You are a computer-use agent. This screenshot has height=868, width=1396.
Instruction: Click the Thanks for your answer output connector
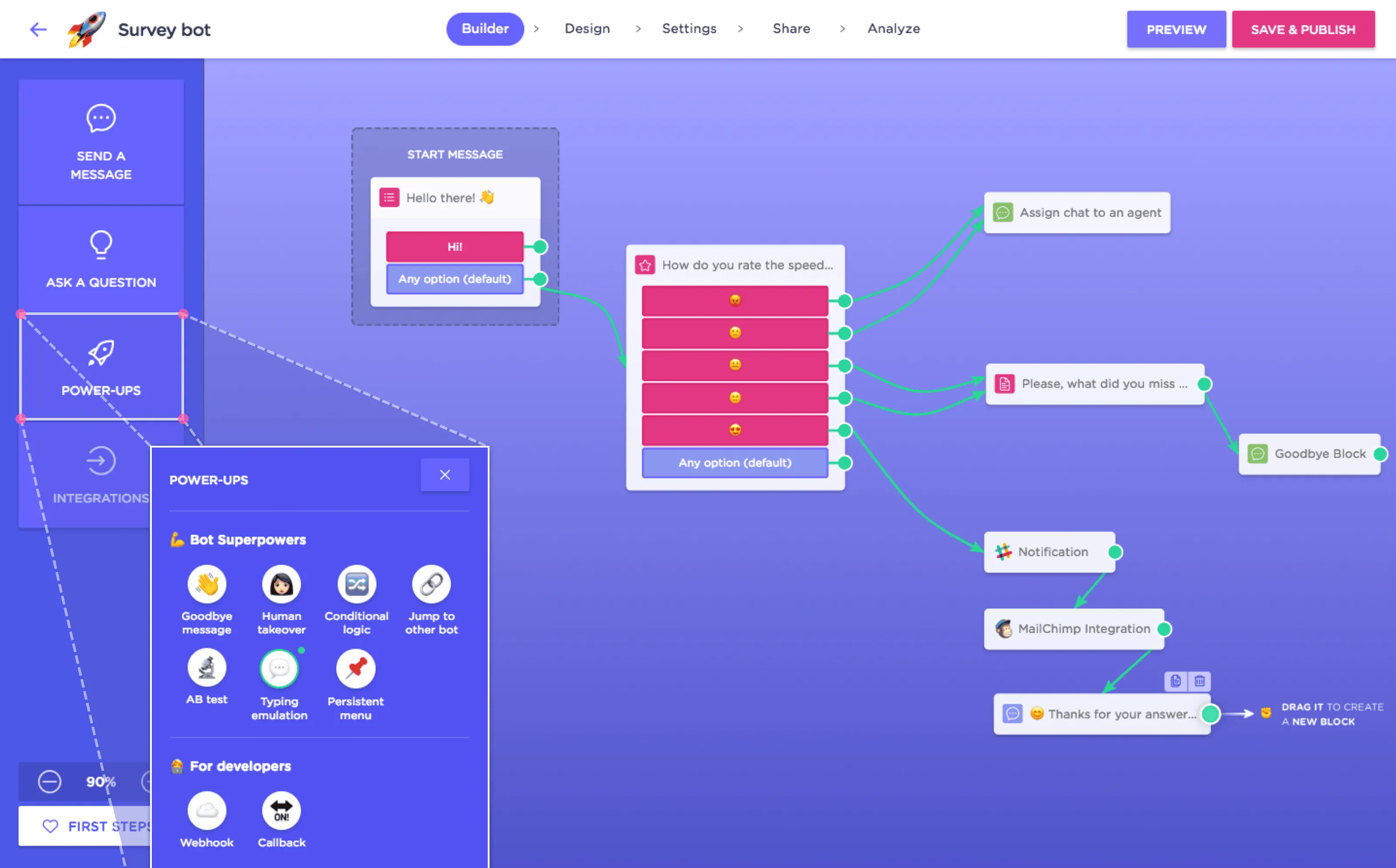[1211, 714]
